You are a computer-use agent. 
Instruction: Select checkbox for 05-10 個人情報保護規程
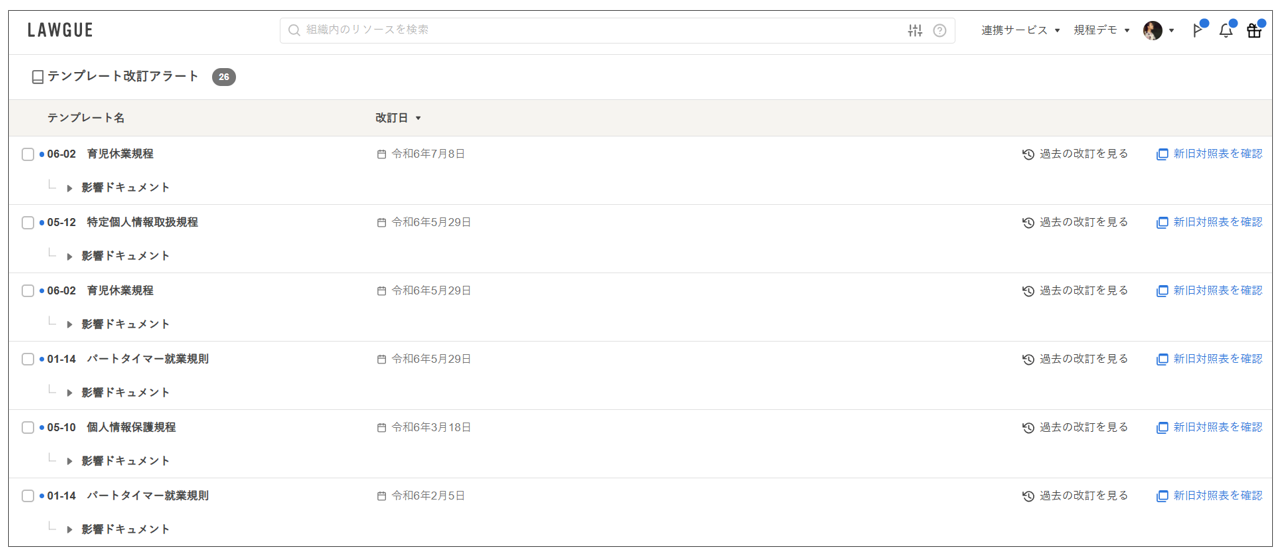tap(28, 428)
